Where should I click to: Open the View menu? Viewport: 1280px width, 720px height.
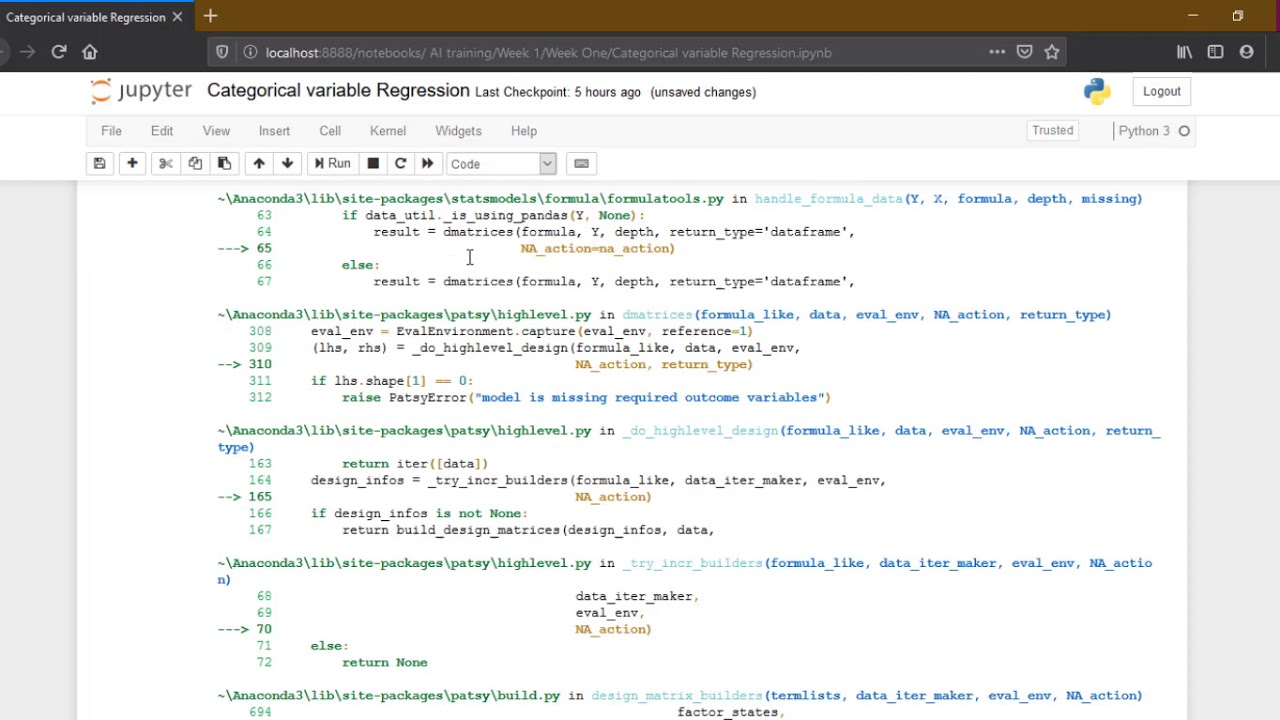(x=216, y=131)
